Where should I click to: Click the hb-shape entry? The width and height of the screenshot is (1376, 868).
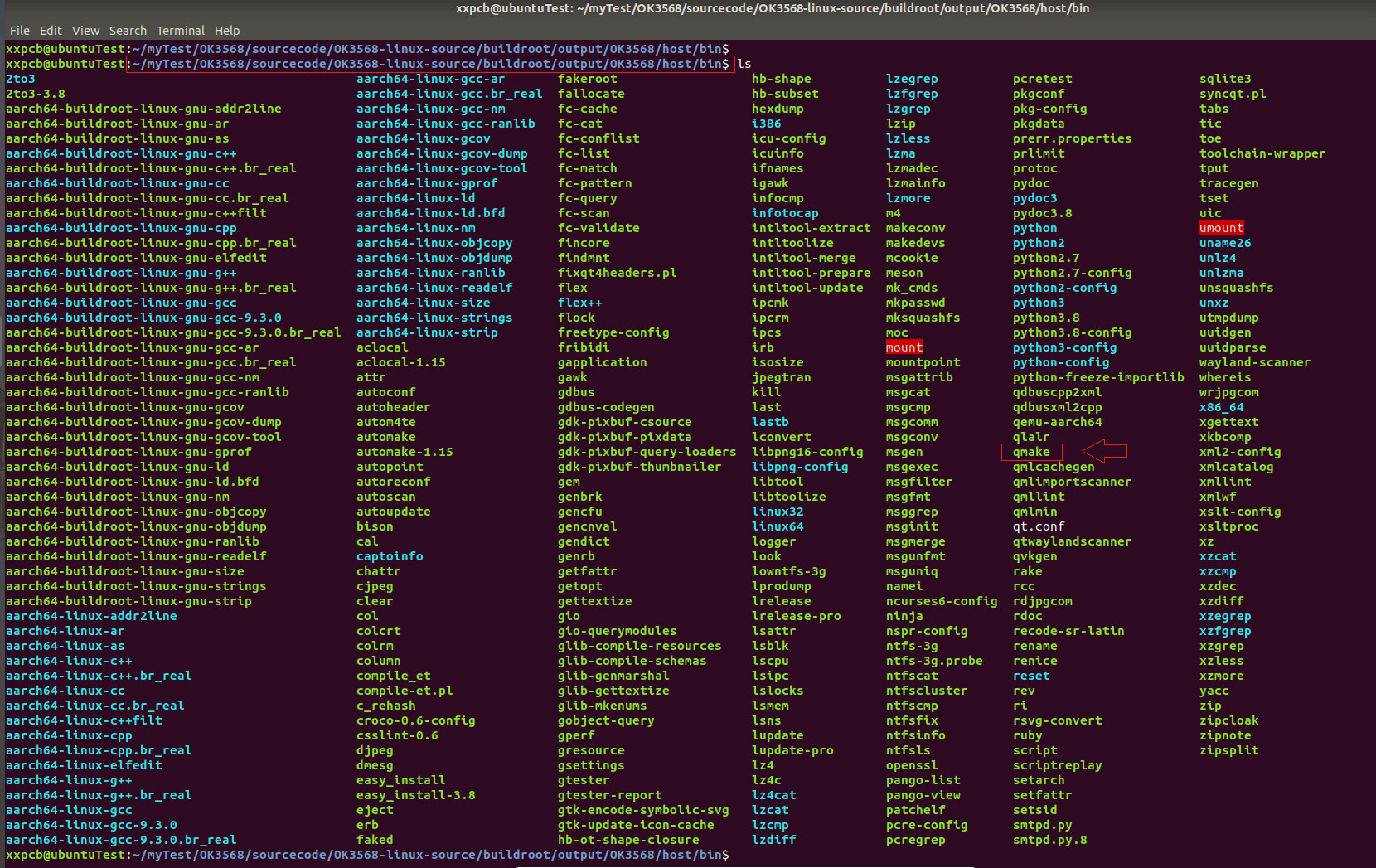(782, 79)
